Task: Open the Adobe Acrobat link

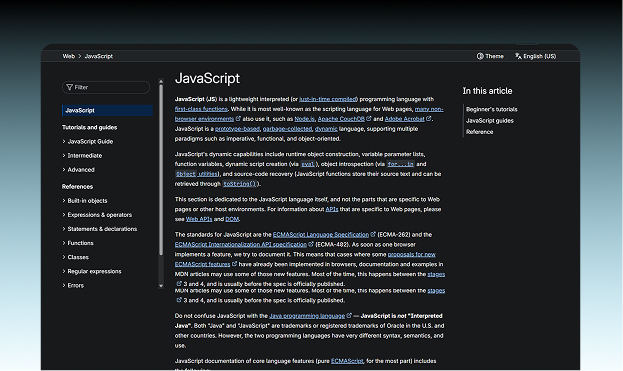Action: click(x=404, y=119)
